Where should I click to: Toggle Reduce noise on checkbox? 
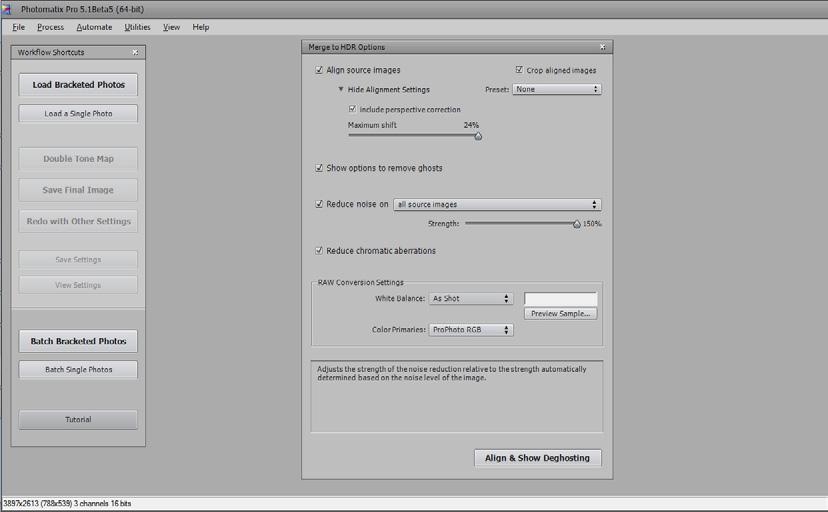point(319,204)
